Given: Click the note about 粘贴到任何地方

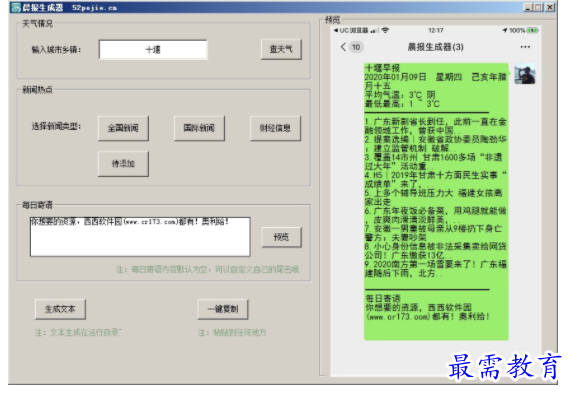Looking at the screenshot, I should coord(232,333).
